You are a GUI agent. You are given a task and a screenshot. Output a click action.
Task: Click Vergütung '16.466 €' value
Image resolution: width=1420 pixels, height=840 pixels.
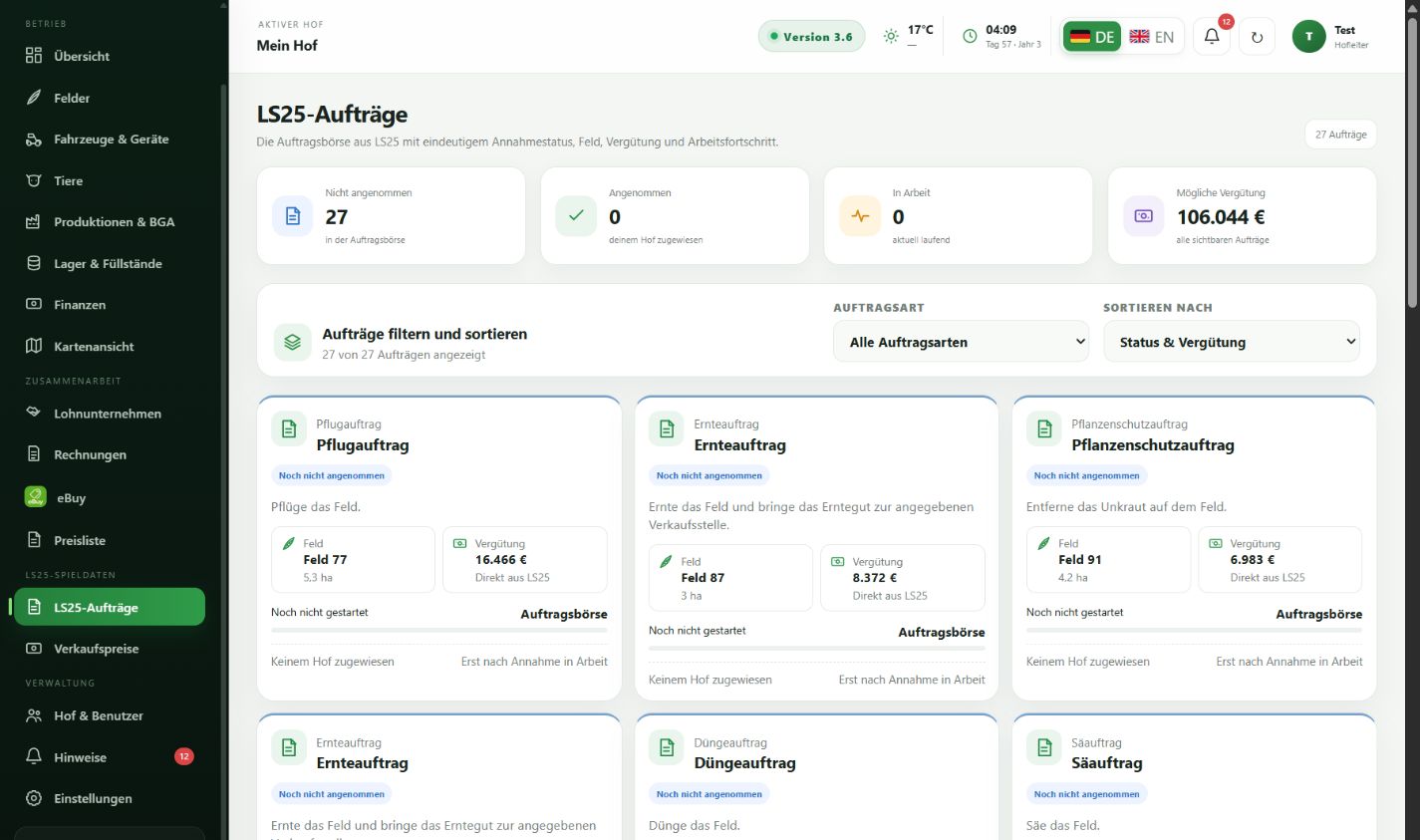(501, 560)
